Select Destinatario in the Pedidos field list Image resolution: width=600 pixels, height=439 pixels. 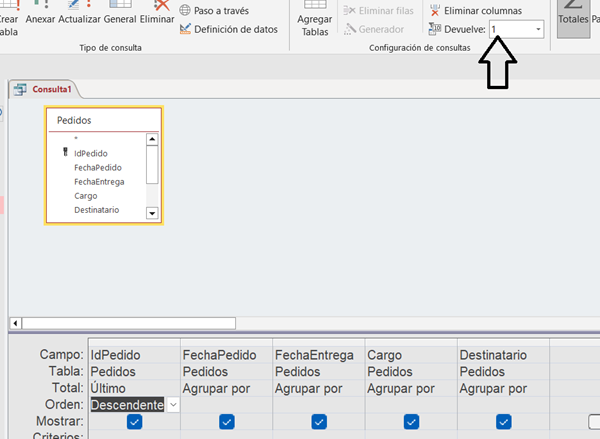coord(97,210)
